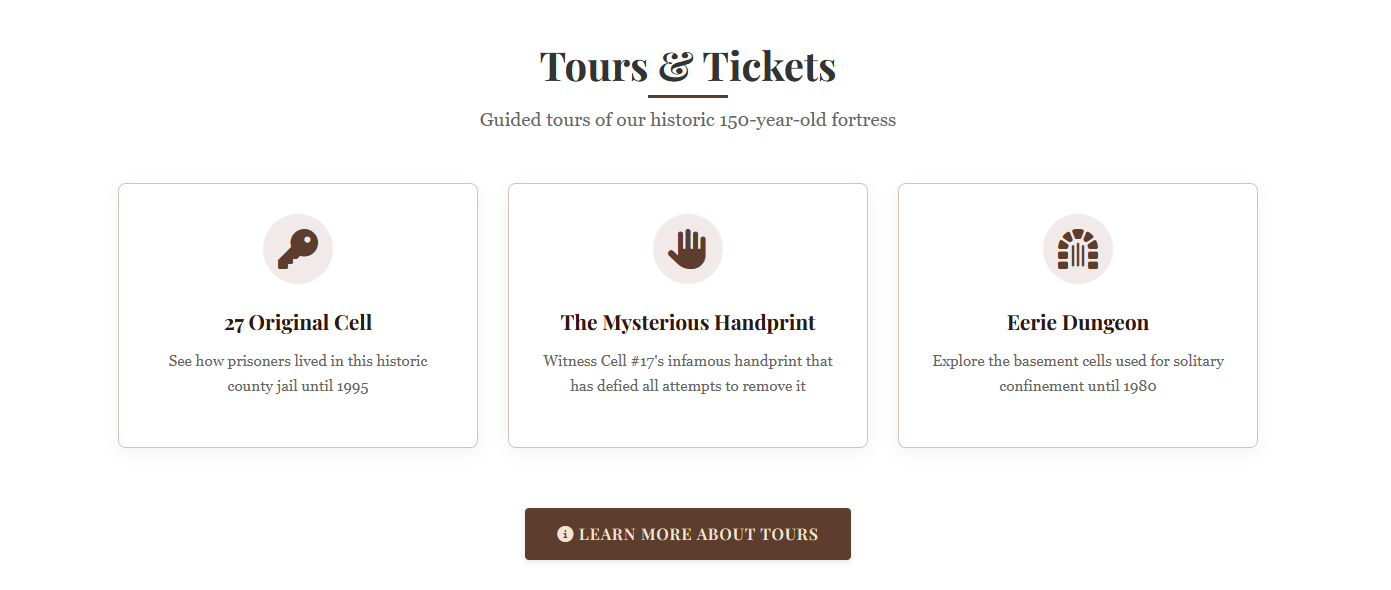Select the text about Cell #17's infamous handprint

pyautogui.click(x=687, y=373)
